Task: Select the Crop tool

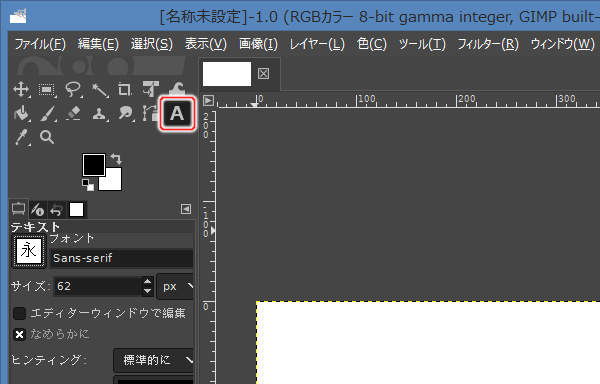Action: pos(124,90)
